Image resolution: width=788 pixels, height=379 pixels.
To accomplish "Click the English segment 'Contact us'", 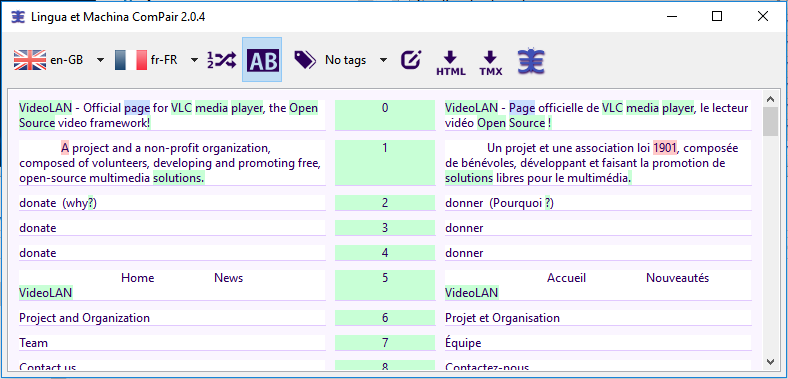I will tap(48, 367).
